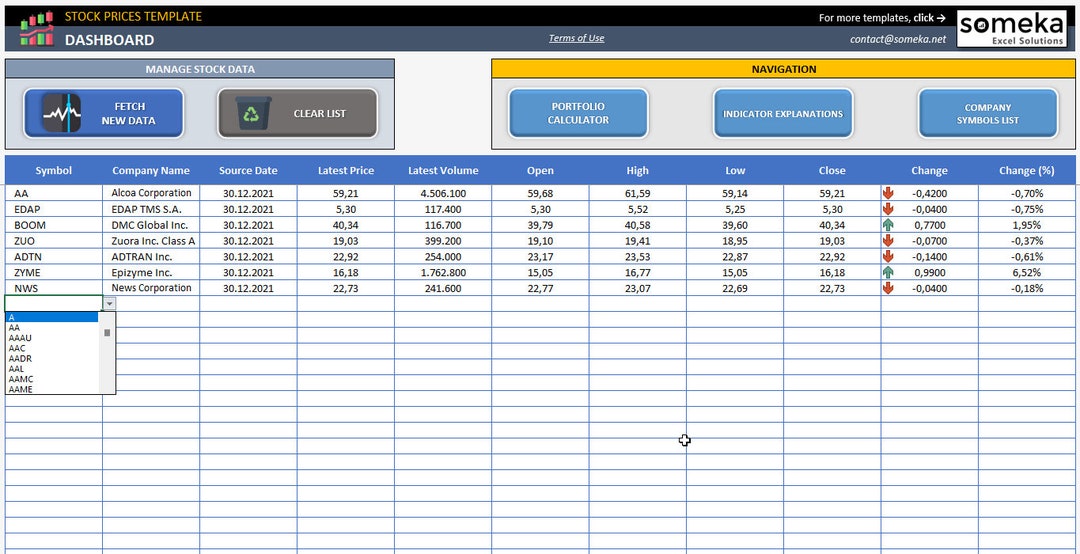Select high value 61,59 cell
Image resolution: width=1080 pixels, height=554 pixels.
(637, 193)
